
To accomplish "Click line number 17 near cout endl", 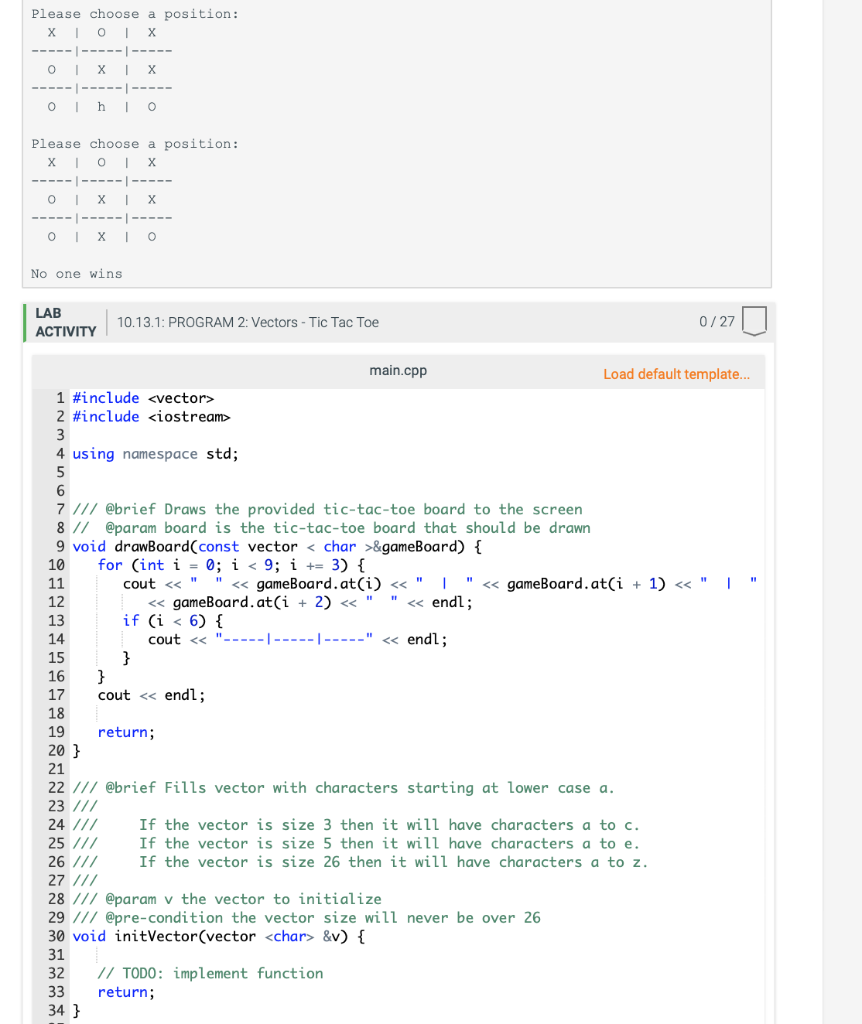I will (x=55, y=694).
